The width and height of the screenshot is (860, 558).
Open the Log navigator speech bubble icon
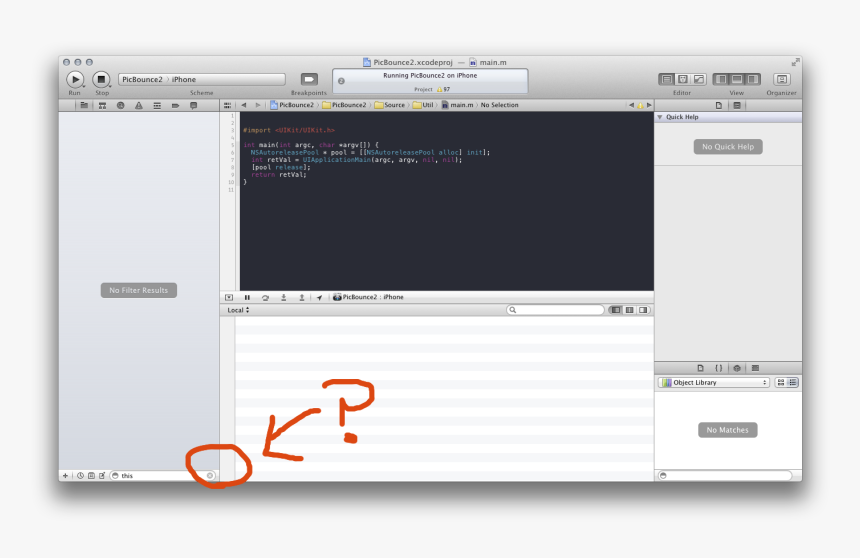pyautogui.click(x=194, y=105)
